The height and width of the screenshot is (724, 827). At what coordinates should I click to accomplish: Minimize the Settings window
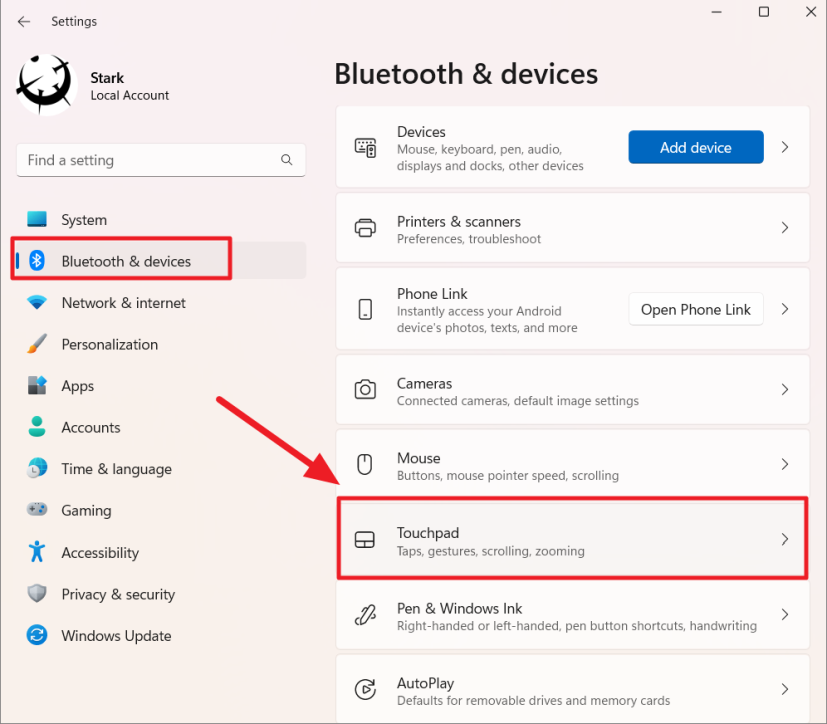pos(716,12)
